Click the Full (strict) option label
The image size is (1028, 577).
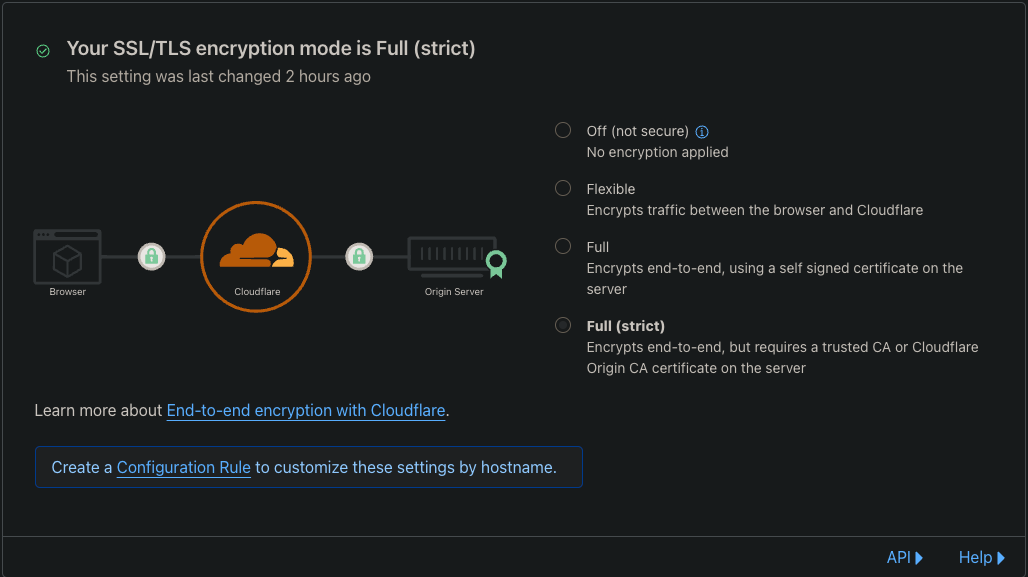[626, 326]
